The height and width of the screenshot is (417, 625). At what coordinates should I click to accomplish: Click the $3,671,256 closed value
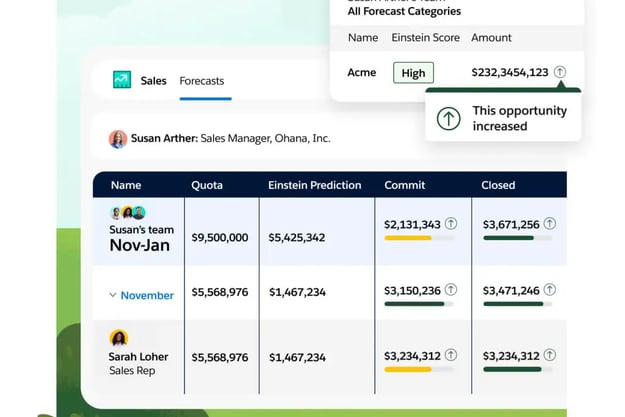(511, 225)
